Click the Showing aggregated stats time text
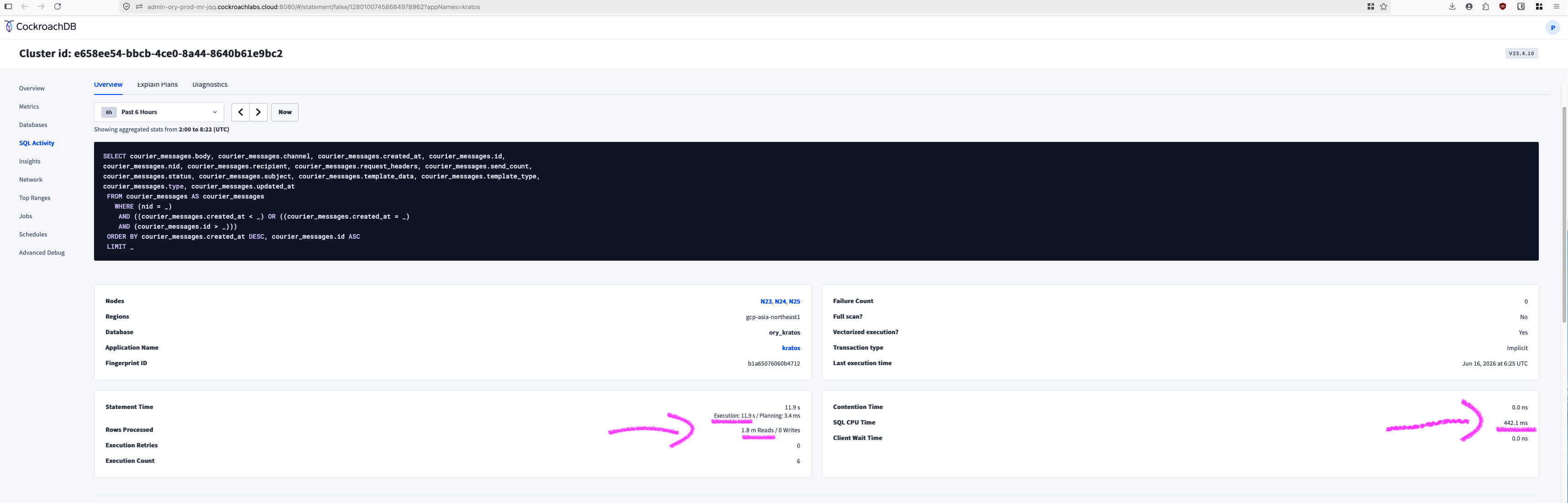 coord(161,130)
